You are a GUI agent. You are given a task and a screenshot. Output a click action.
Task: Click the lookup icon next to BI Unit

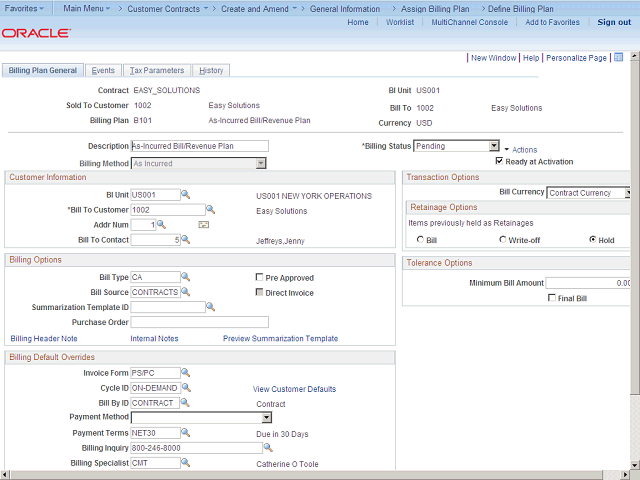coord(185,195)
